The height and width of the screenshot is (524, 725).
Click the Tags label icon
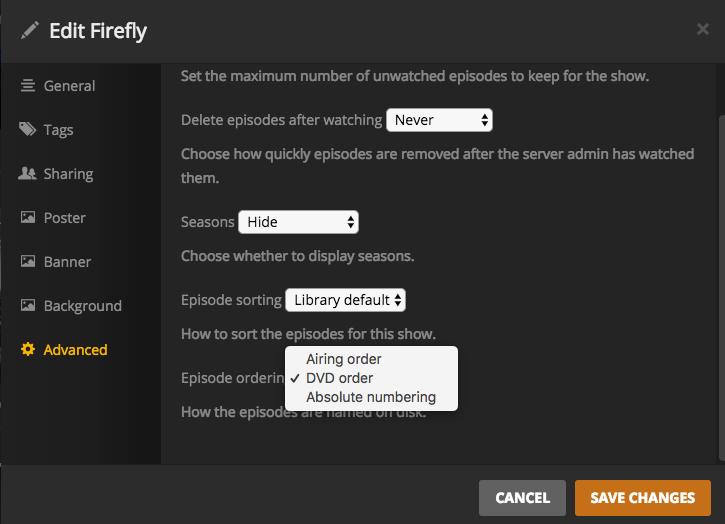pos(28,130)
